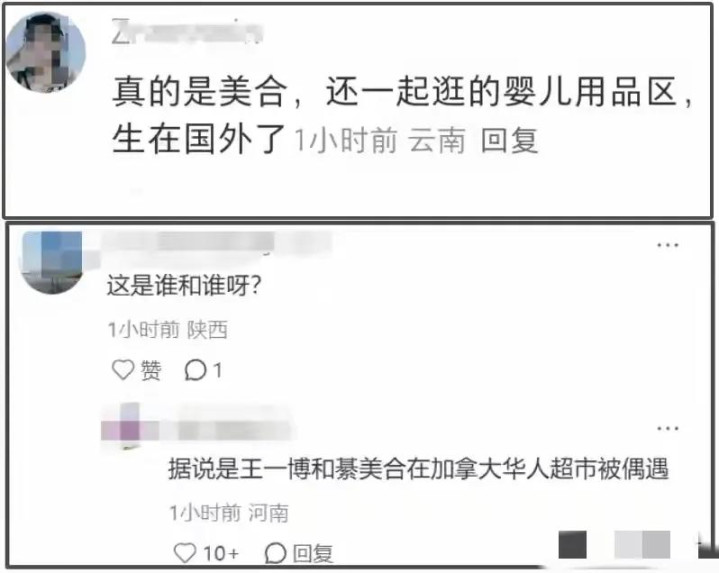Click the dark square at bottom right

pyautogui.click(x=573, y=545)
